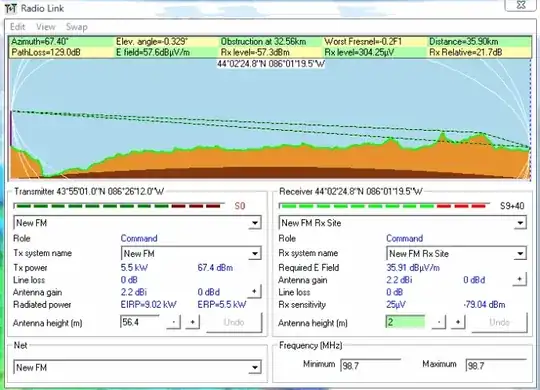Click the Worst Fresnel=-0.2F1 readout
The width and height of the screenshot is (540, 390).
coord(363,42)
